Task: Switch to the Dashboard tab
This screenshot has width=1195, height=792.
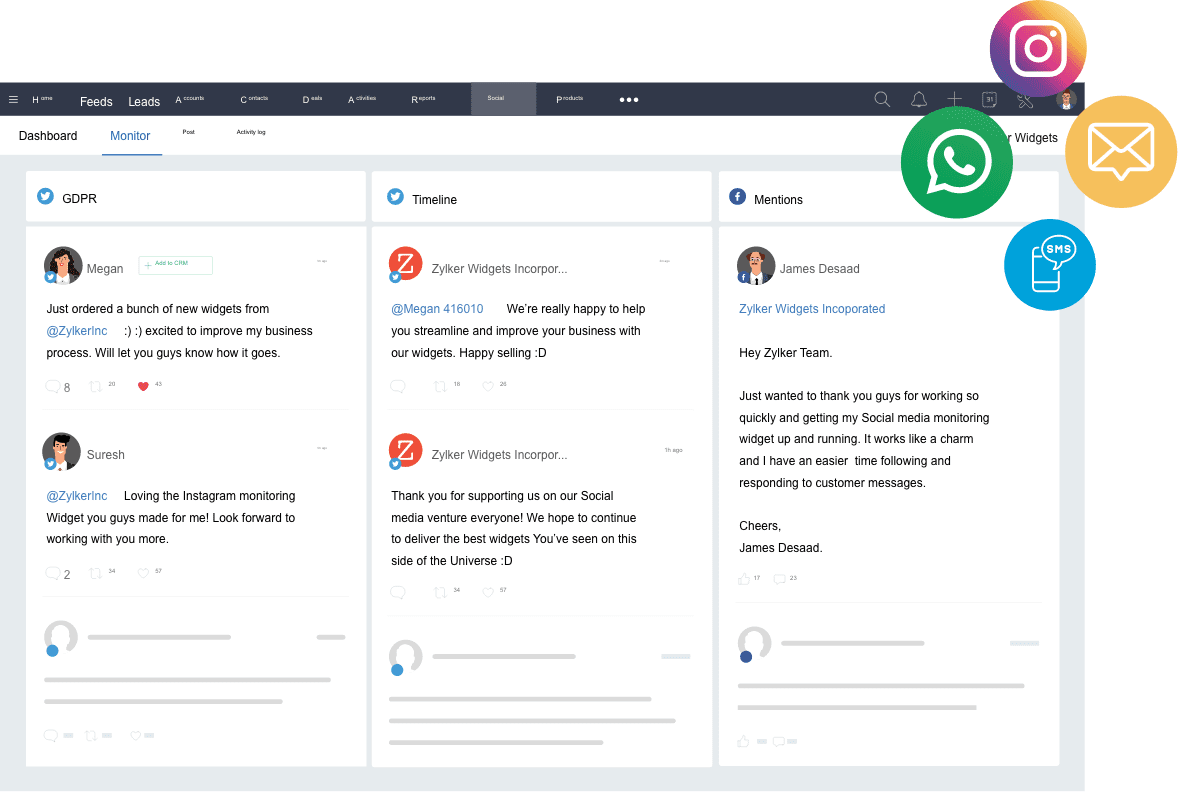Action: [48, 136]
